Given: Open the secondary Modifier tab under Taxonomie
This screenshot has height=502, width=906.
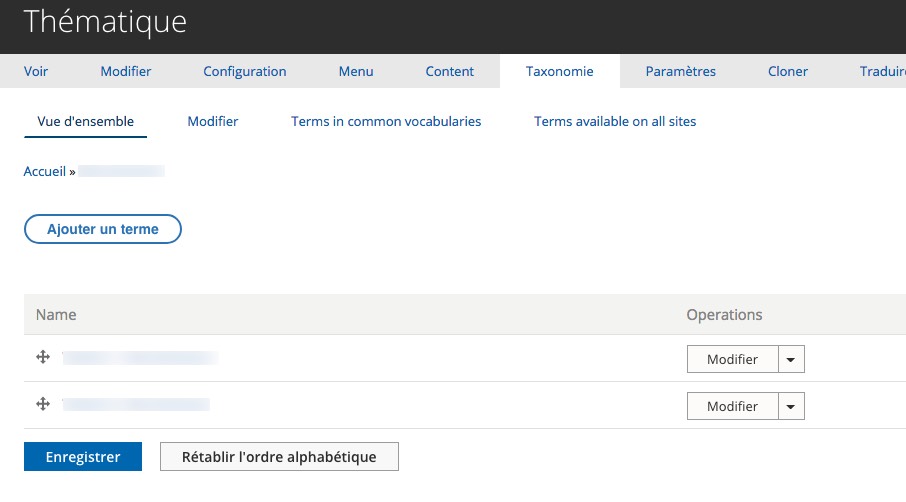Looking at the screenshot, I should [213, 121].
